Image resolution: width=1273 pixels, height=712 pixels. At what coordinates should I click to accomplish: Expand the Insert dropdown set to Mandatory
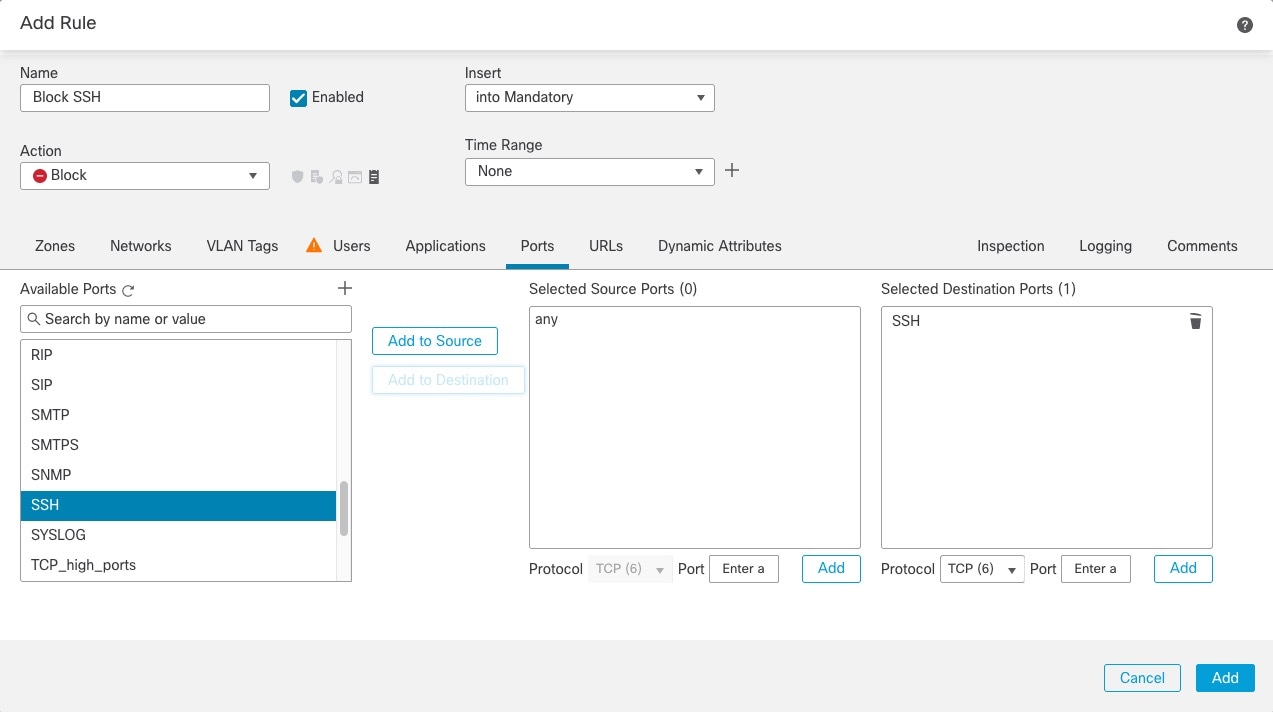589,98
